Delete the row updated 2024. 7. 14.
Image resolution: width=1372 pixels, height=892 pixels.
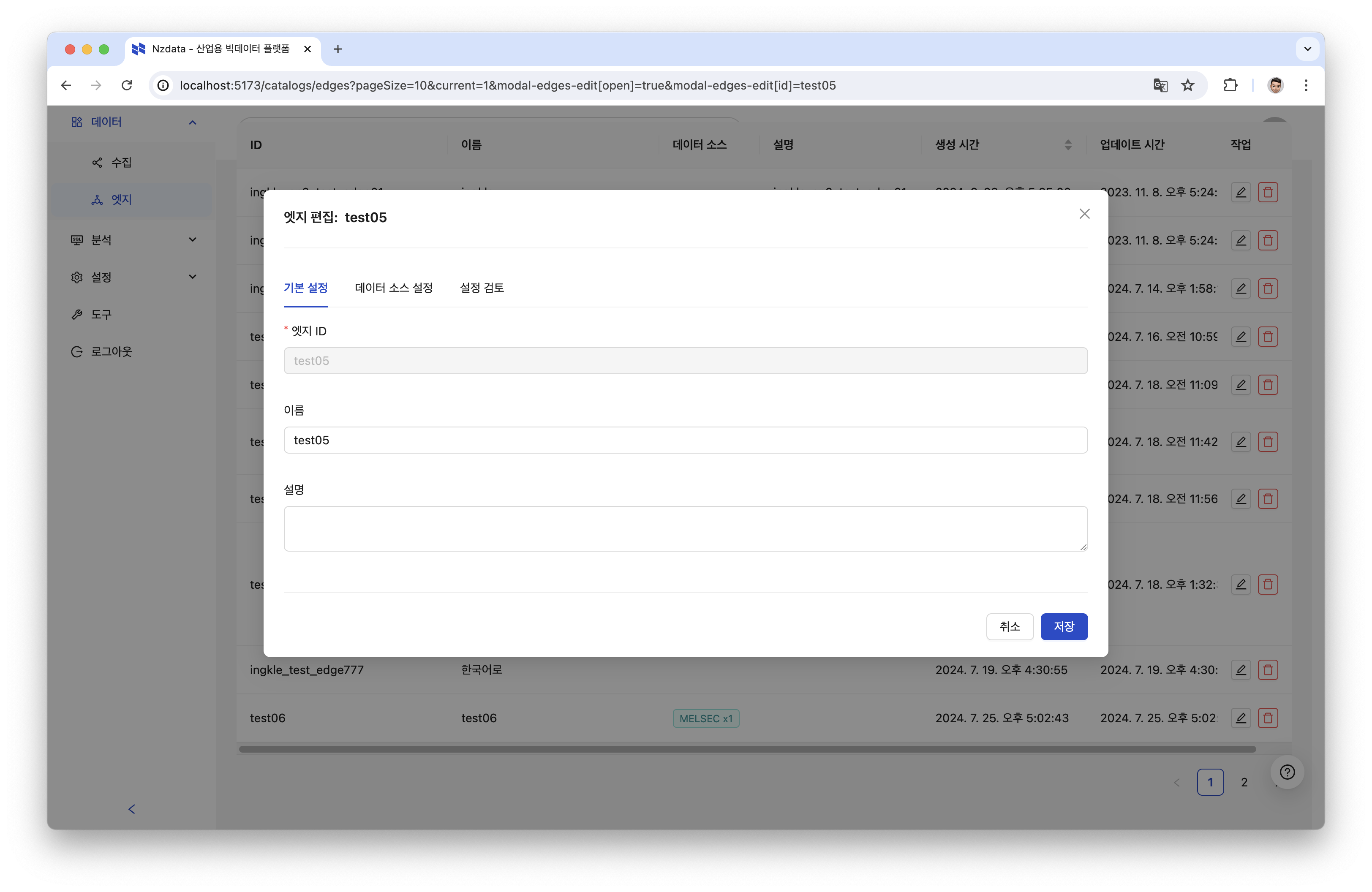1268,288
